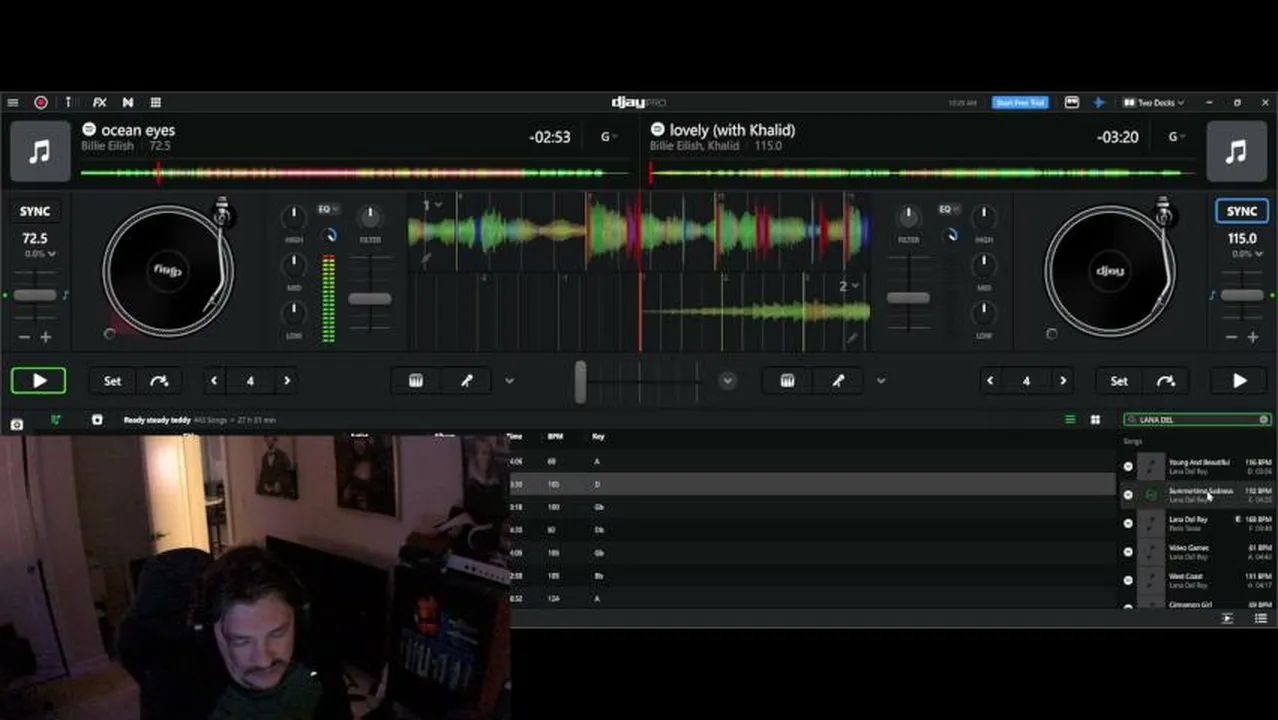Screen dimensions: 1278x720
Task: Open Automix play queue icon at bottom
Action: [1227, 619]
